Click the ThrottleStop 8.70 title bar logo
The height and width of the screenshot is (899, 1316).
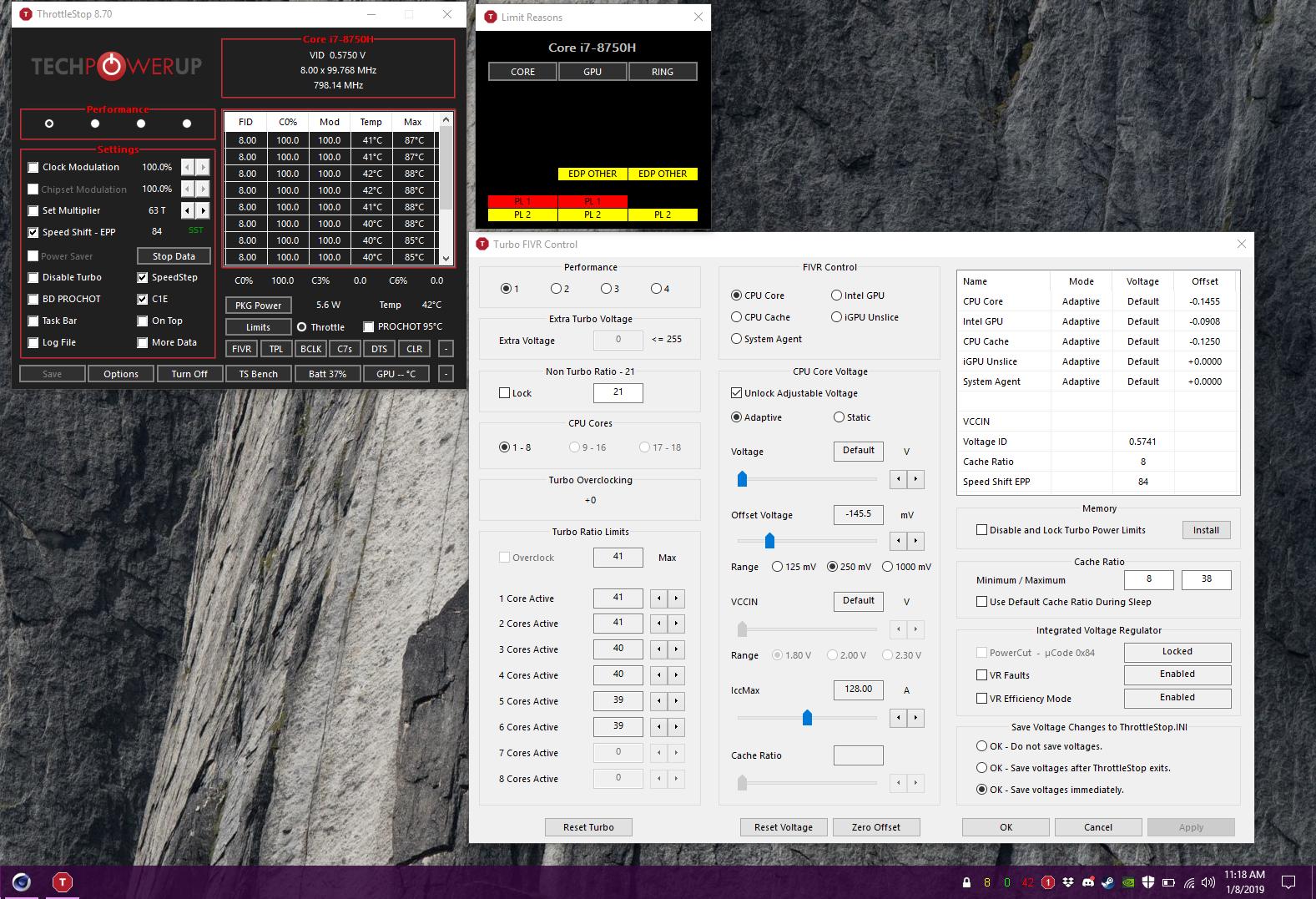(x=25, y=14)
